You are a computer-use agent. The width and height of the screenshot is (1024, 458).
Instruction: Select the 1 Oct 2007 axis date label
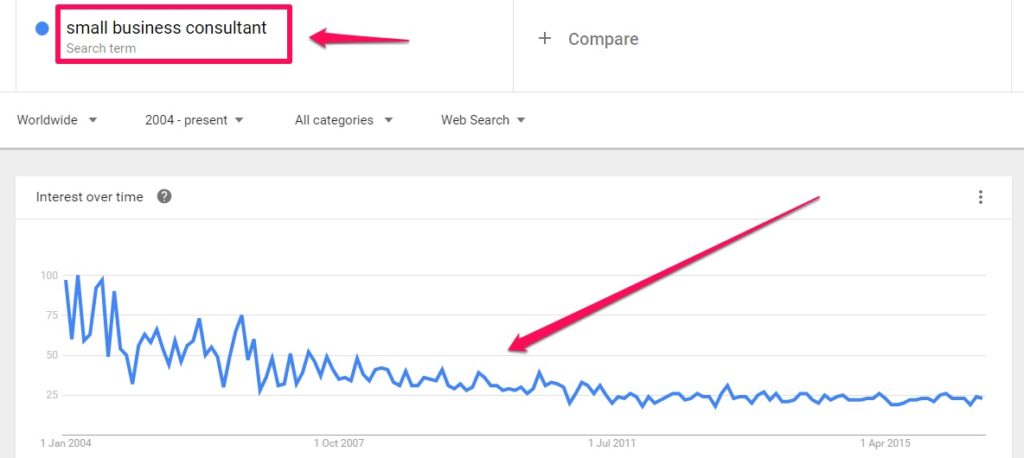tap(339, 443)
